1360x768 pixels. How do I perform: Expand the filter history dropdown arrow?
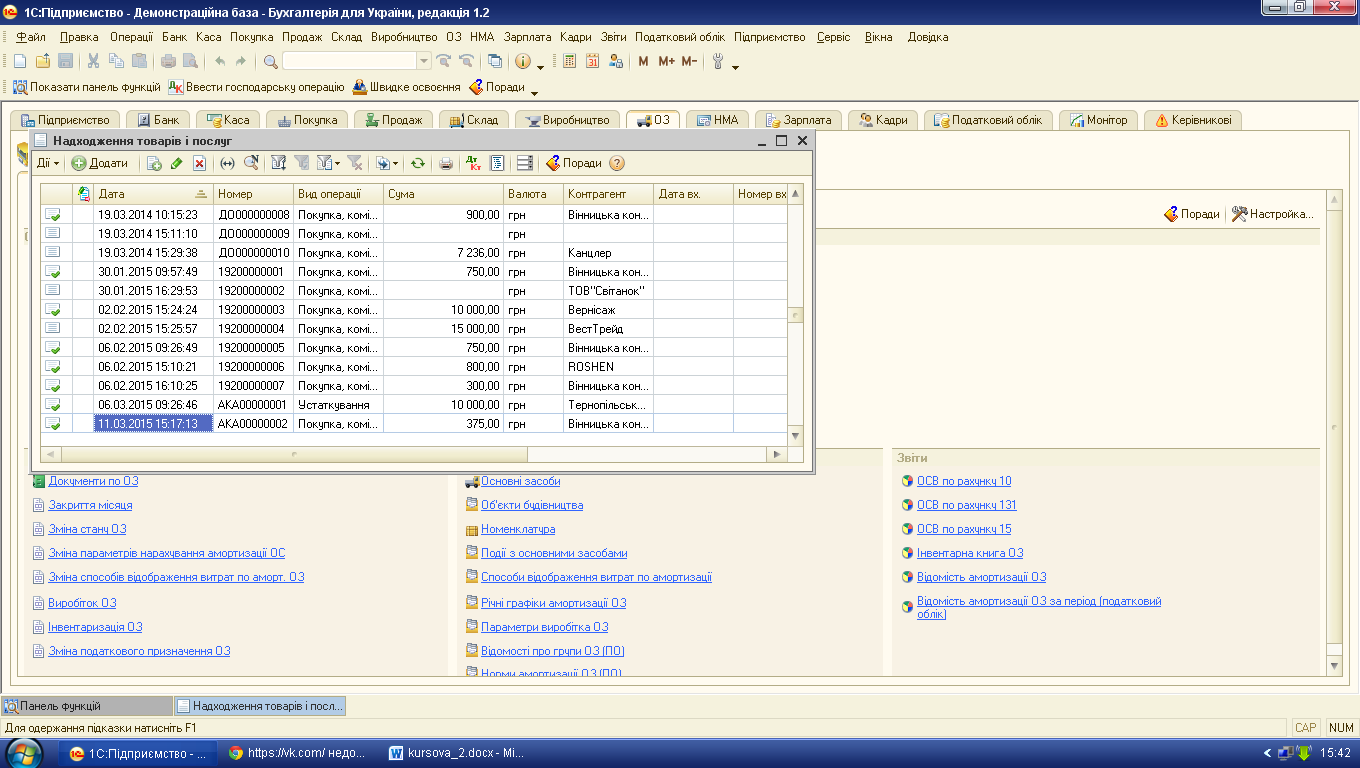pyautogui.click(x=337, y=163)
